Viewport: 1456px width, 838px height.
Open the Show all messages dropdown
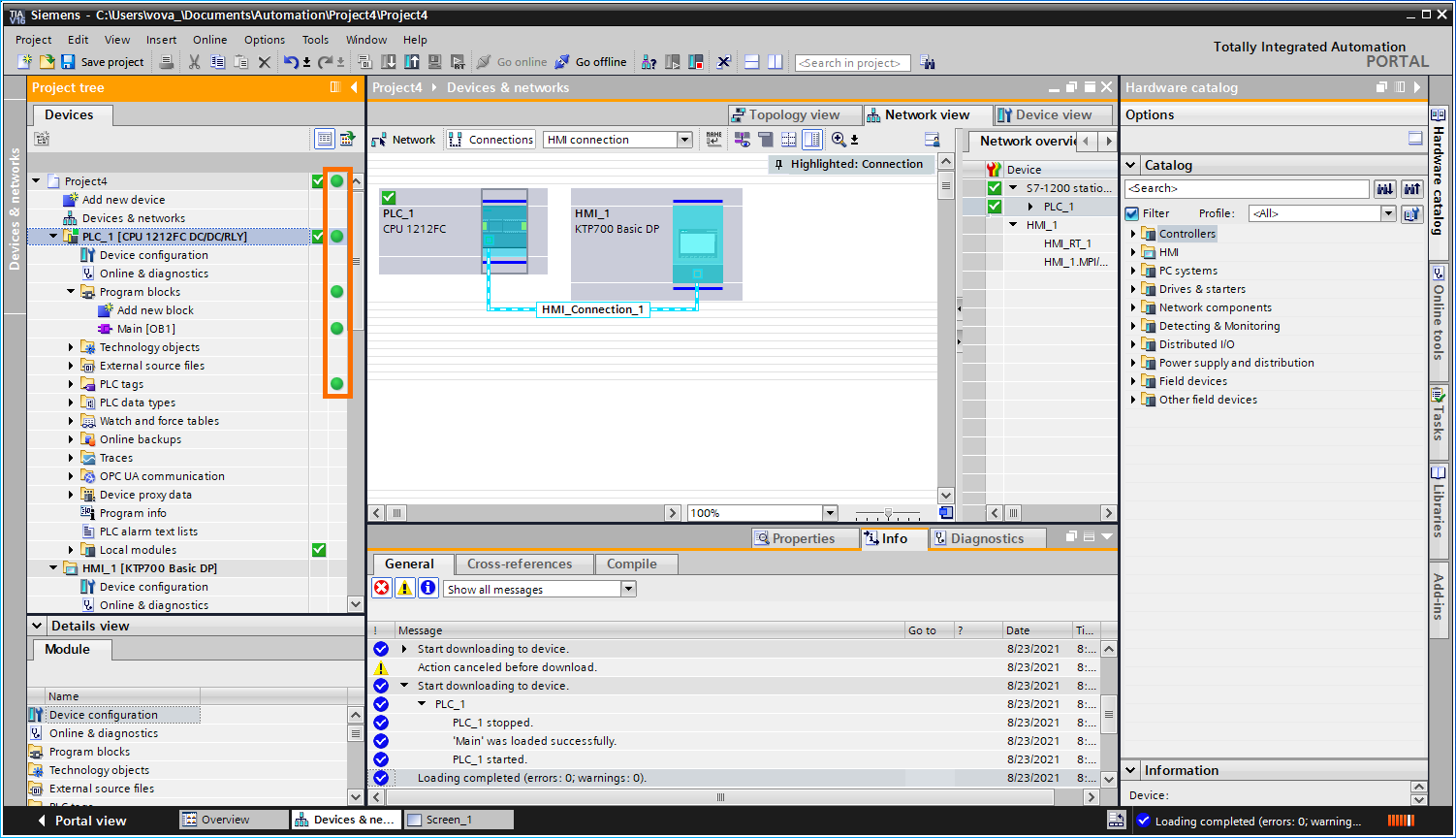click(628, 589)
